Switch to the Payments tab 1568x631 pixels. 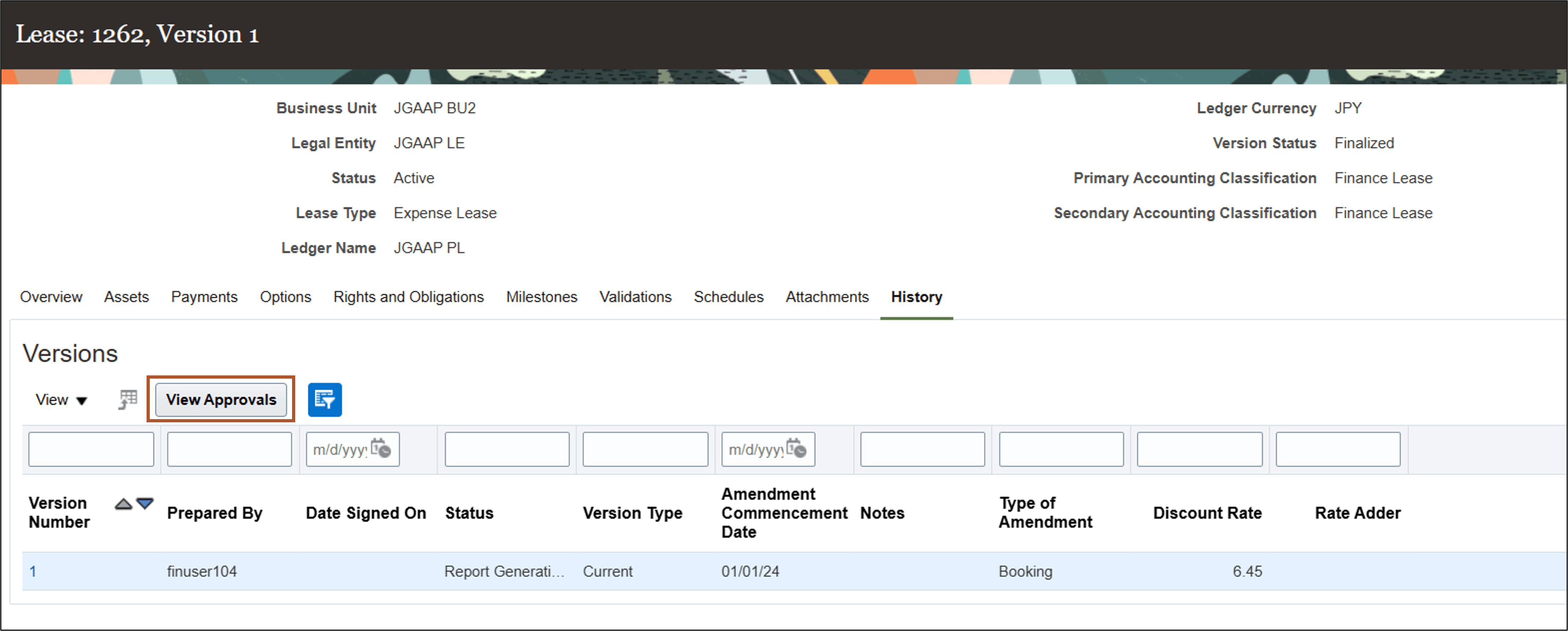coord(204,297)
